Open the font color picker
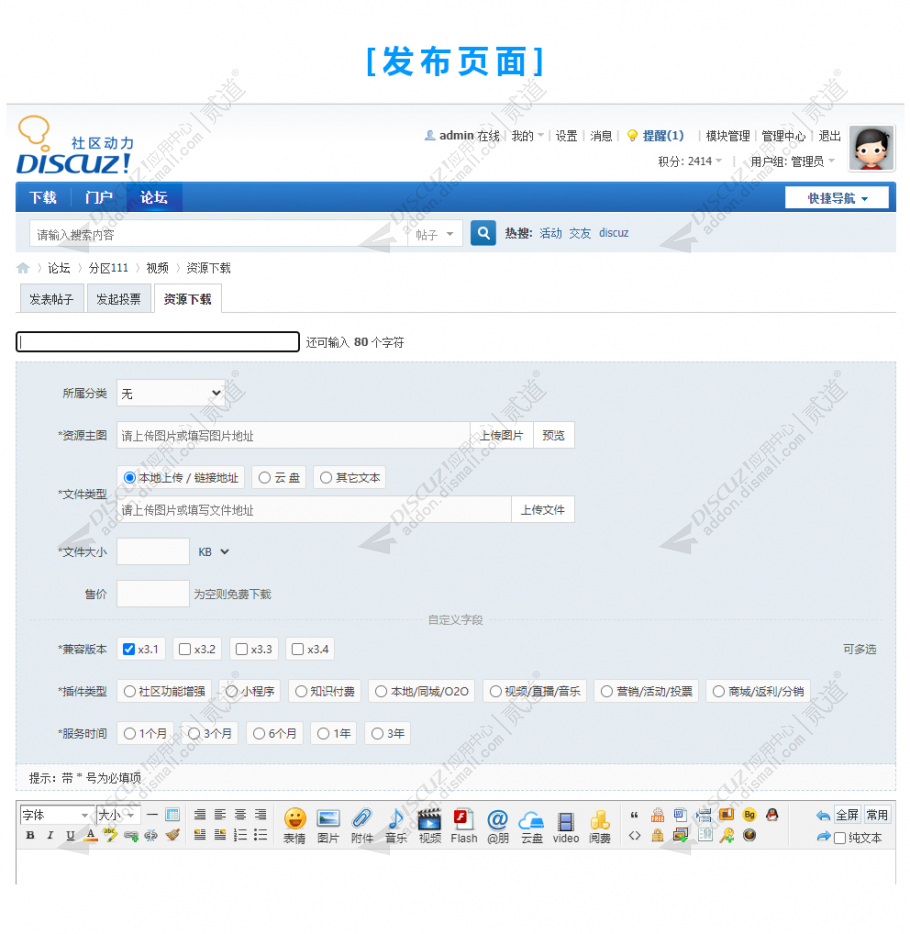 click(x=91, y=835)
